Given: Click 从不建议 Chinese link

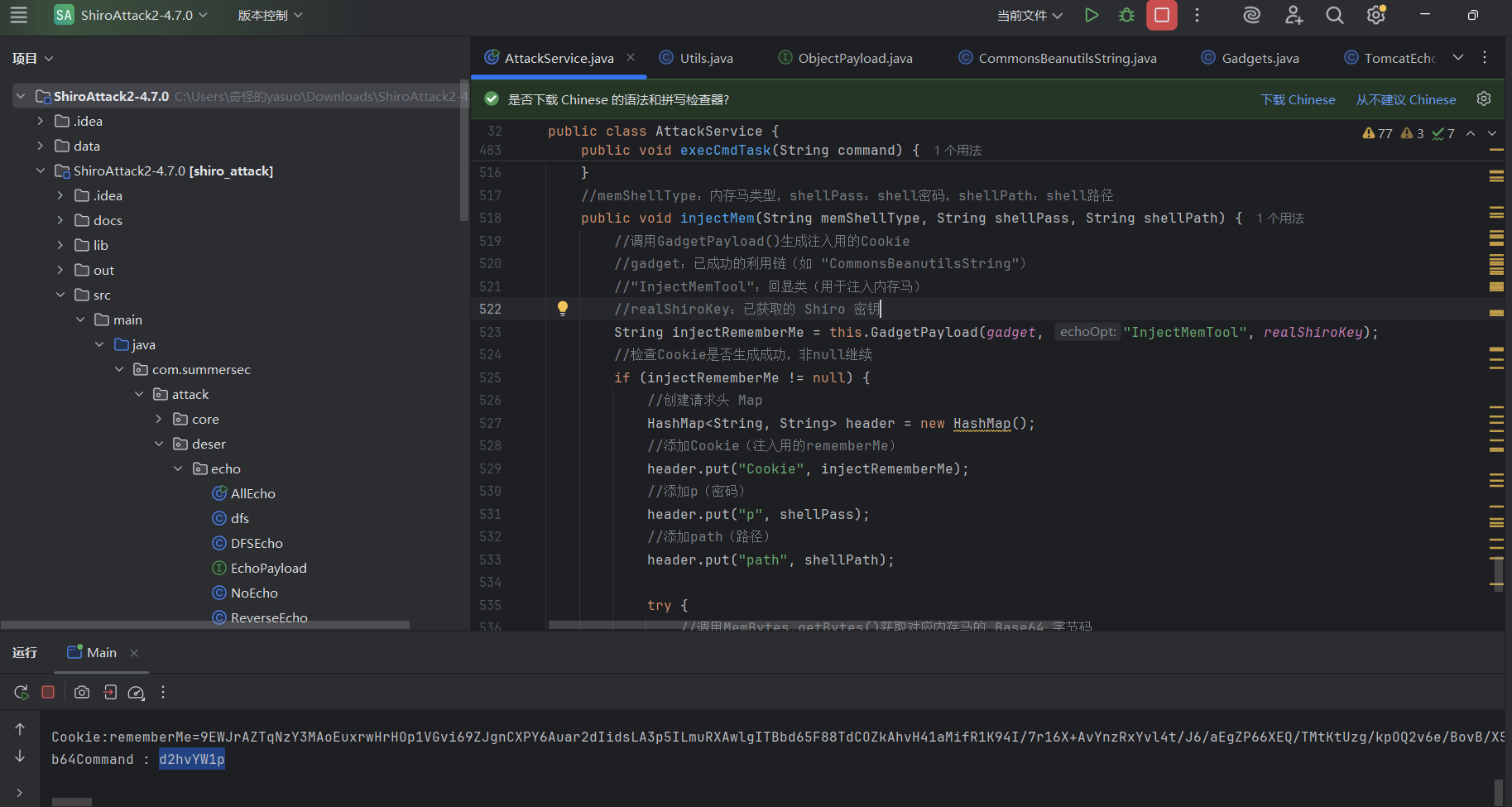Looking at the screenshot, I should click(1405, 99).
